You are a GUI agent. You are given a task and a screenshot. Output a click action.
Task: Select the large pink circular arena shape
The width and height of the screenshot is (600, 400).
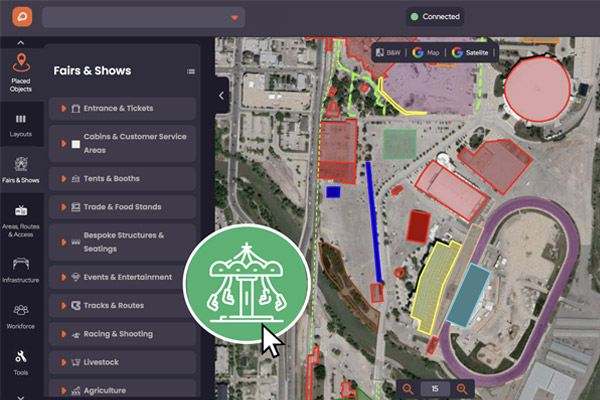click(537, 89)
